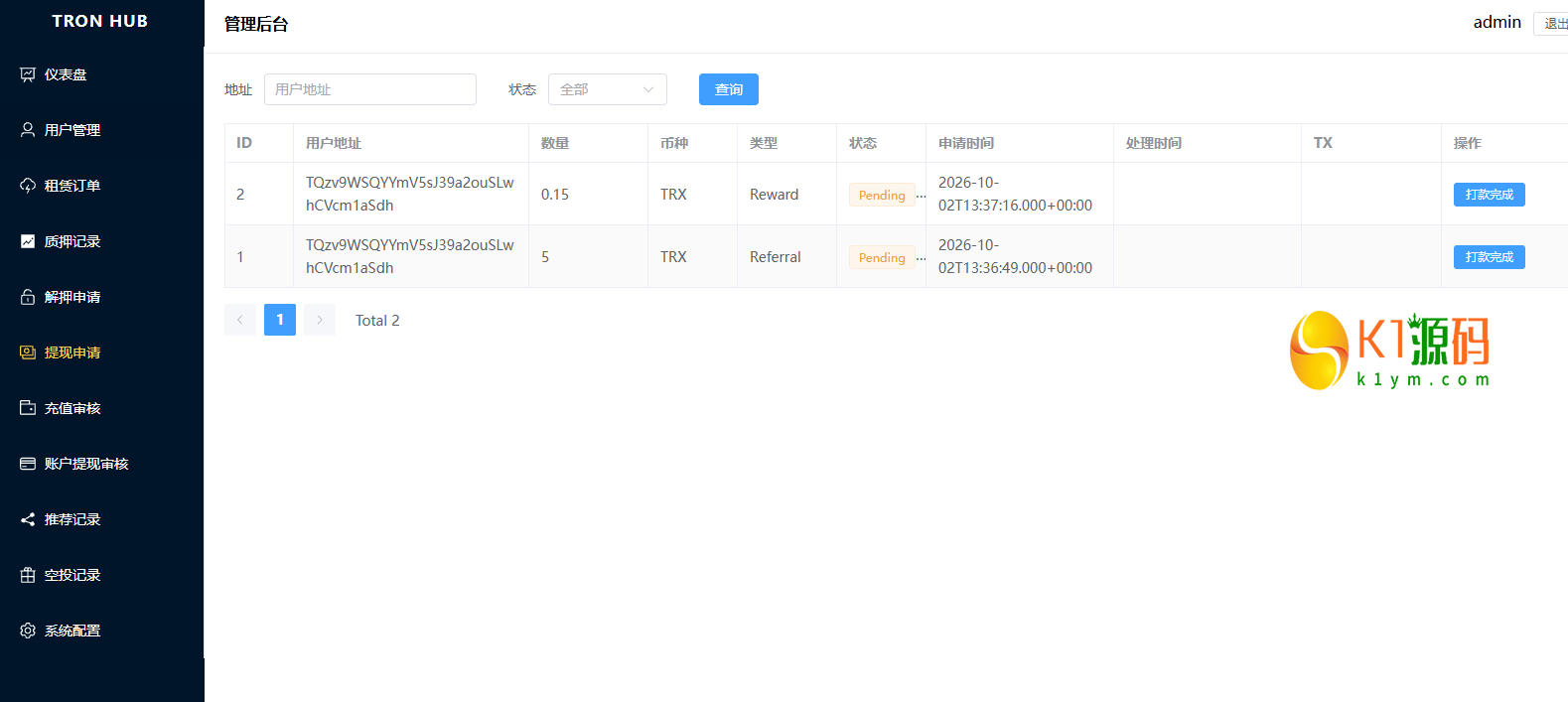This screenshot has width=1568, height=702.
Task: Click the 推荐记录 share icon
Action: (28, 519)
